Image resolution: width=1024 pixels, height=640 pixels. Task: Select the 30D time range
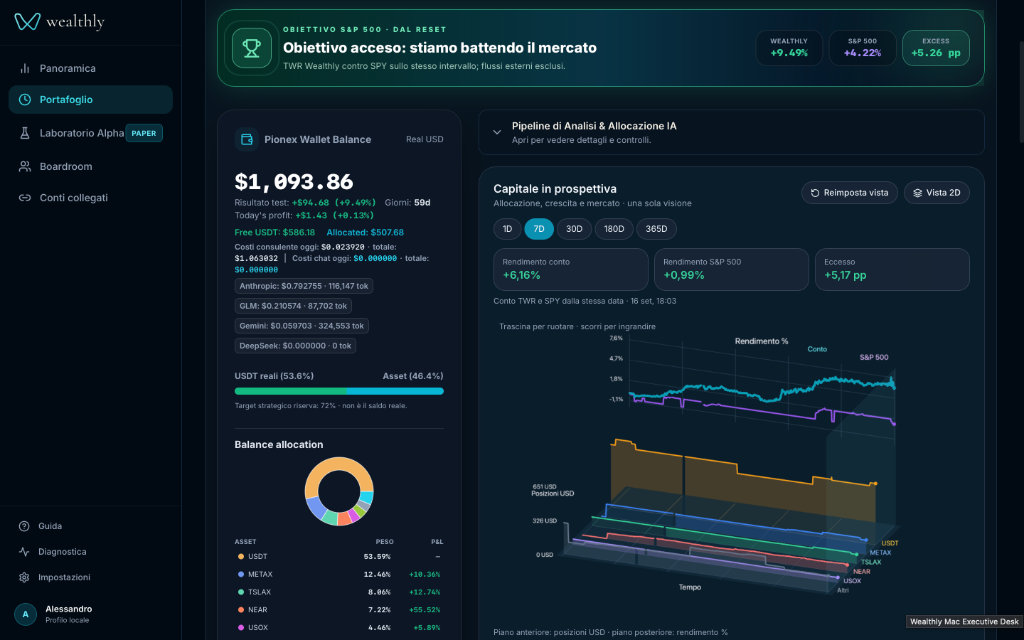(x=574, y=229)
